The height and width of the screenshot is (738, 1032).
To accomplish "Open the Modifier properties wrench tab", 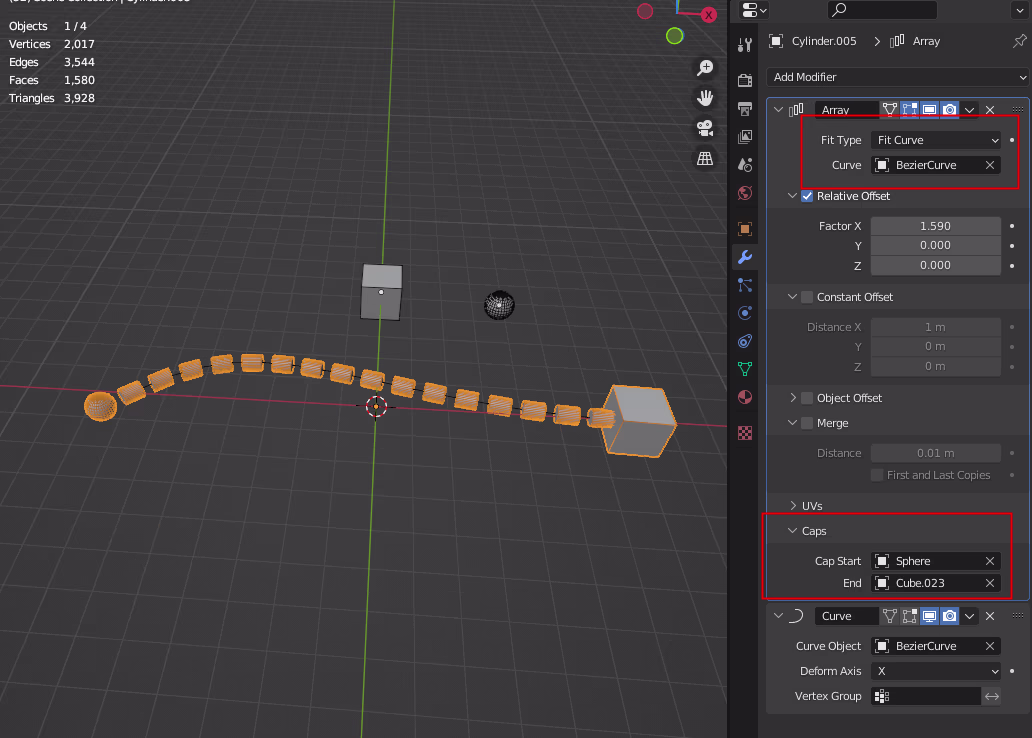I will [x=745, y=257].
